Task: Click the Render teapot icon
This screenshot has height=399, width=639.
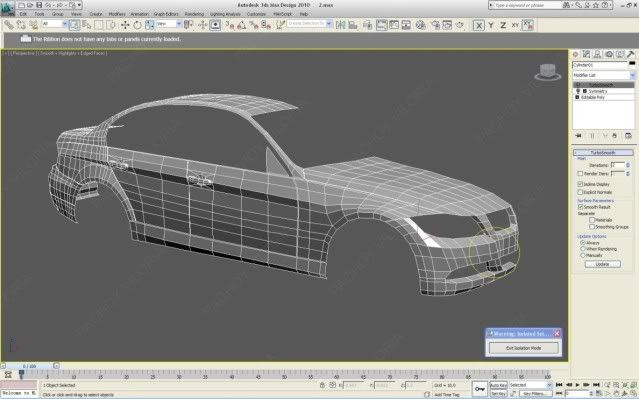Action: point(460,25)
